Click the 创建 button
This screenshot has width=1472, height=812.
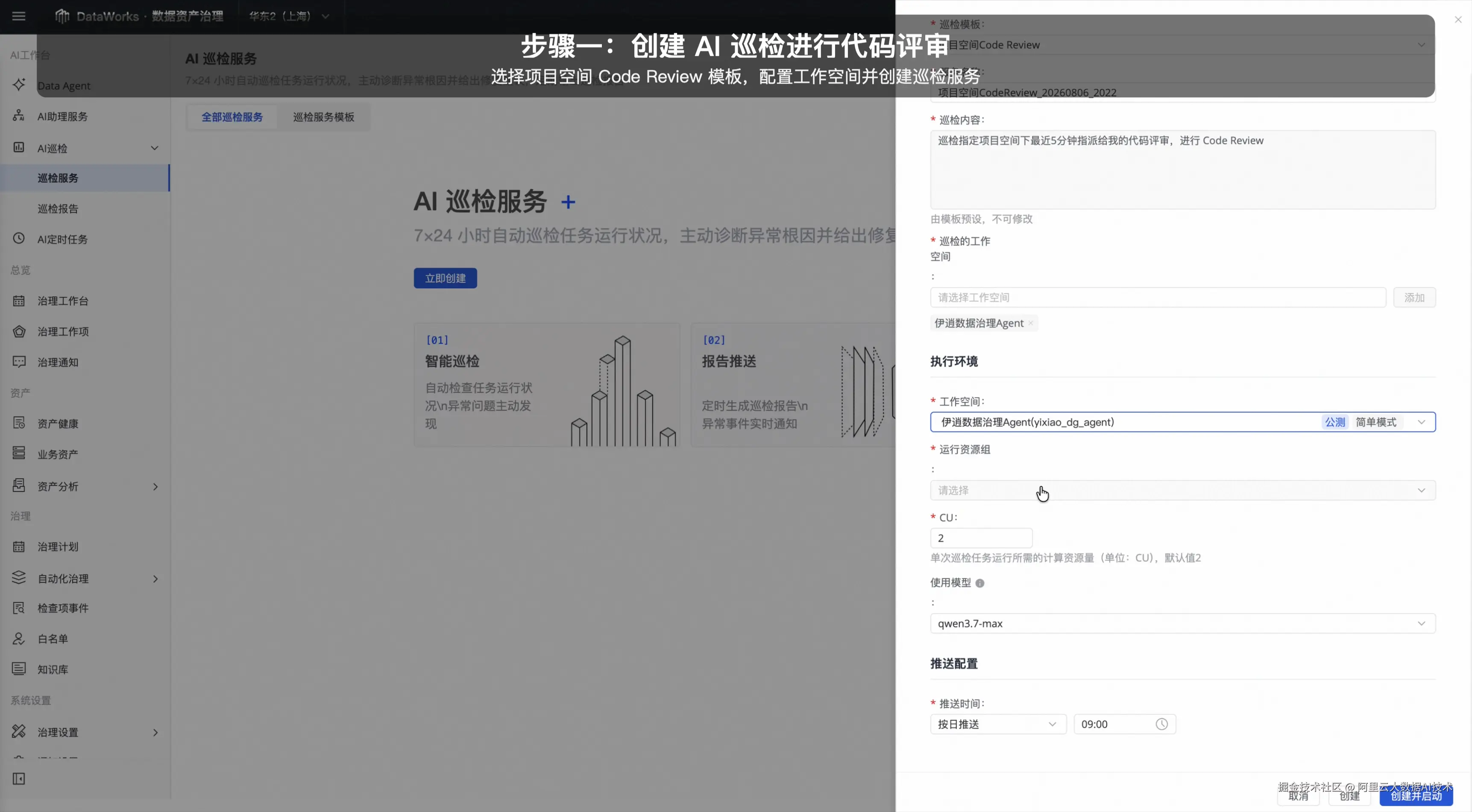[x=1349, y=795]
